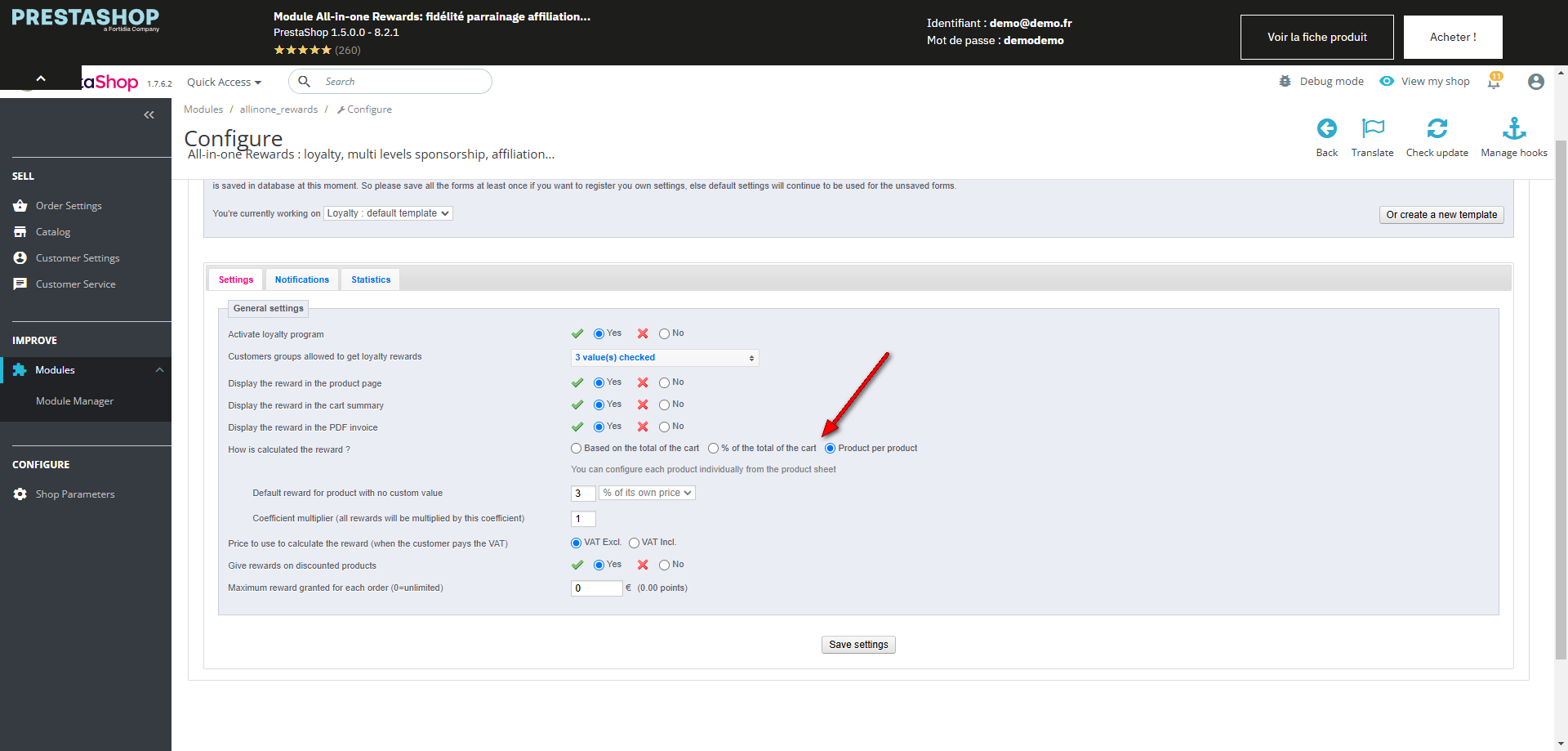Click the allinone_rewards breadcrumb link
This screenshot has height=751, width=1568.
pyautogui.click(x=278, y=110)
